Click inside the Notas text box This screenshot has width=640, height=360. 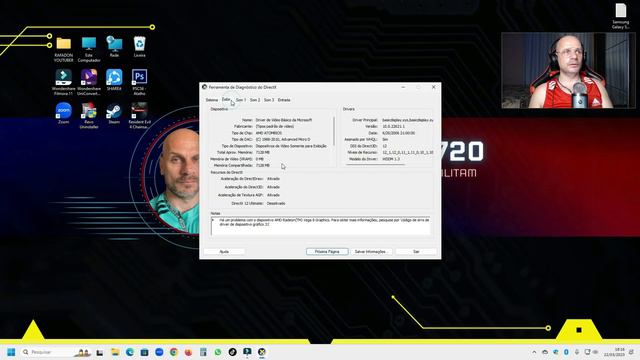pos(320,226)
